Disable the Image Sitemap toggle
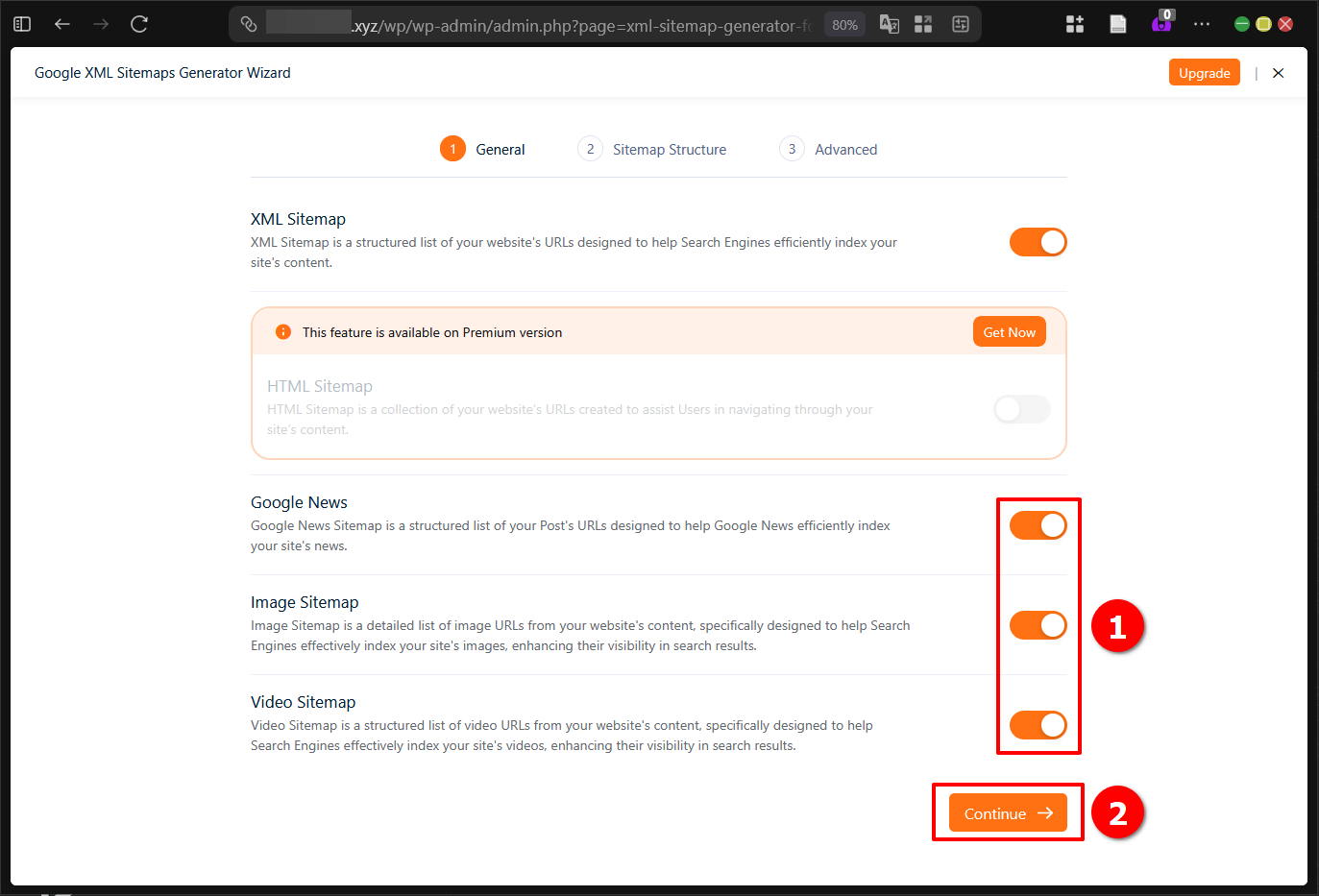Image resolution: width=1319 pixels, height=896 pixels. coord(1038,625)
